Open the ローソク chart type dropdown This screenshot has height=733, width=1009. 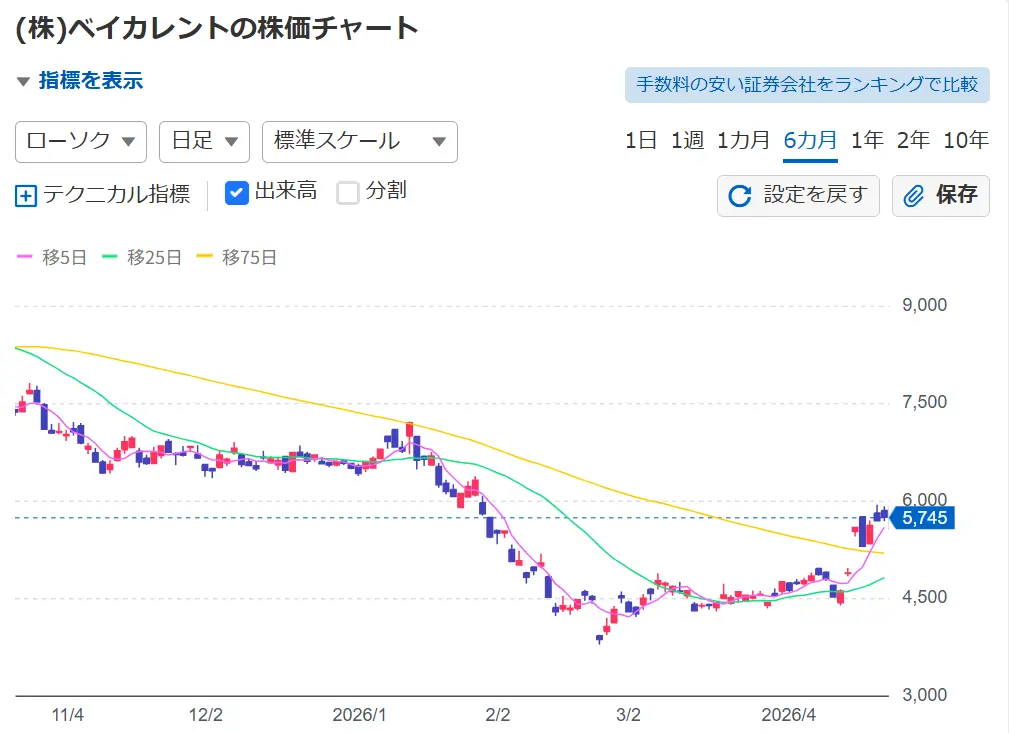tap(81, 141)
